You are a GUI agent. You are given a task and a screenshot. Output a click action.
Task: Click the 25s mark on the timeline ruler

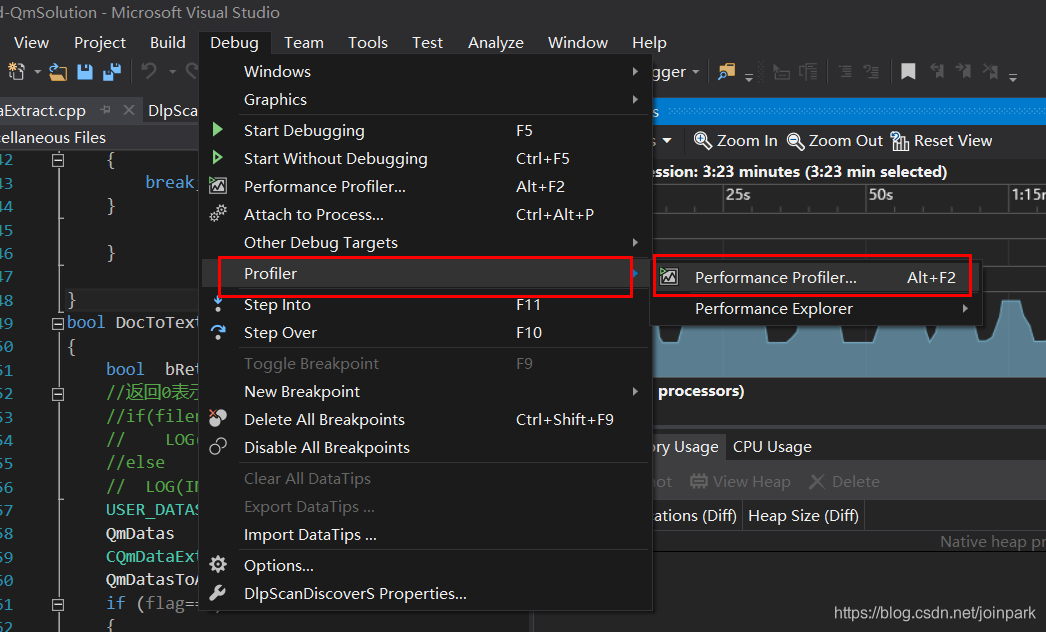coord(738,195)
